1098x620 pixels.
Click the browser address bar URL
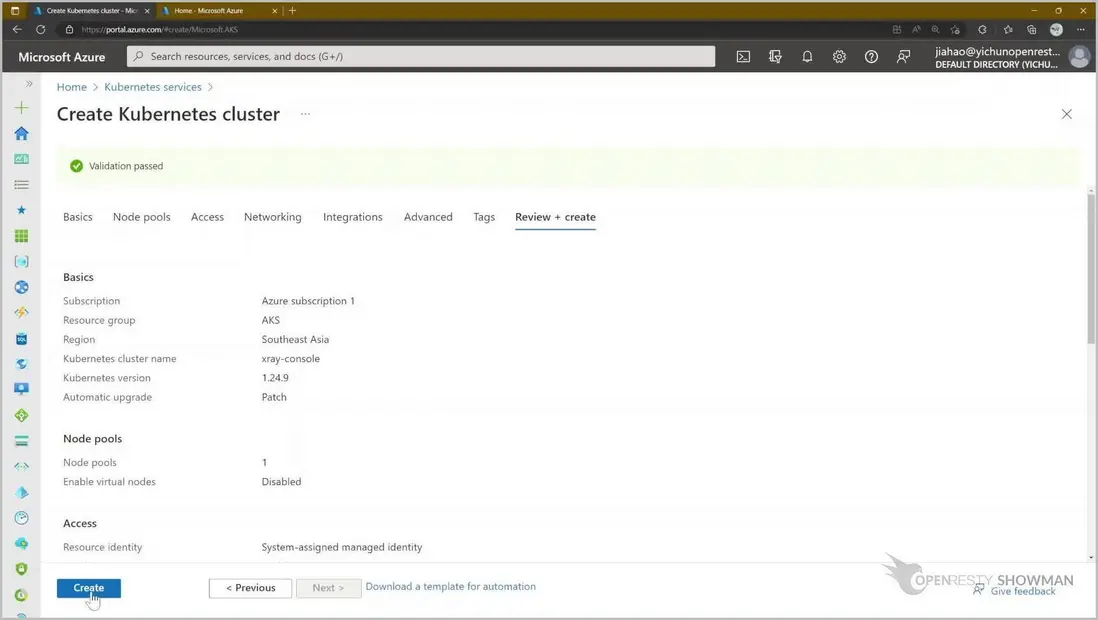coord(160,29)
